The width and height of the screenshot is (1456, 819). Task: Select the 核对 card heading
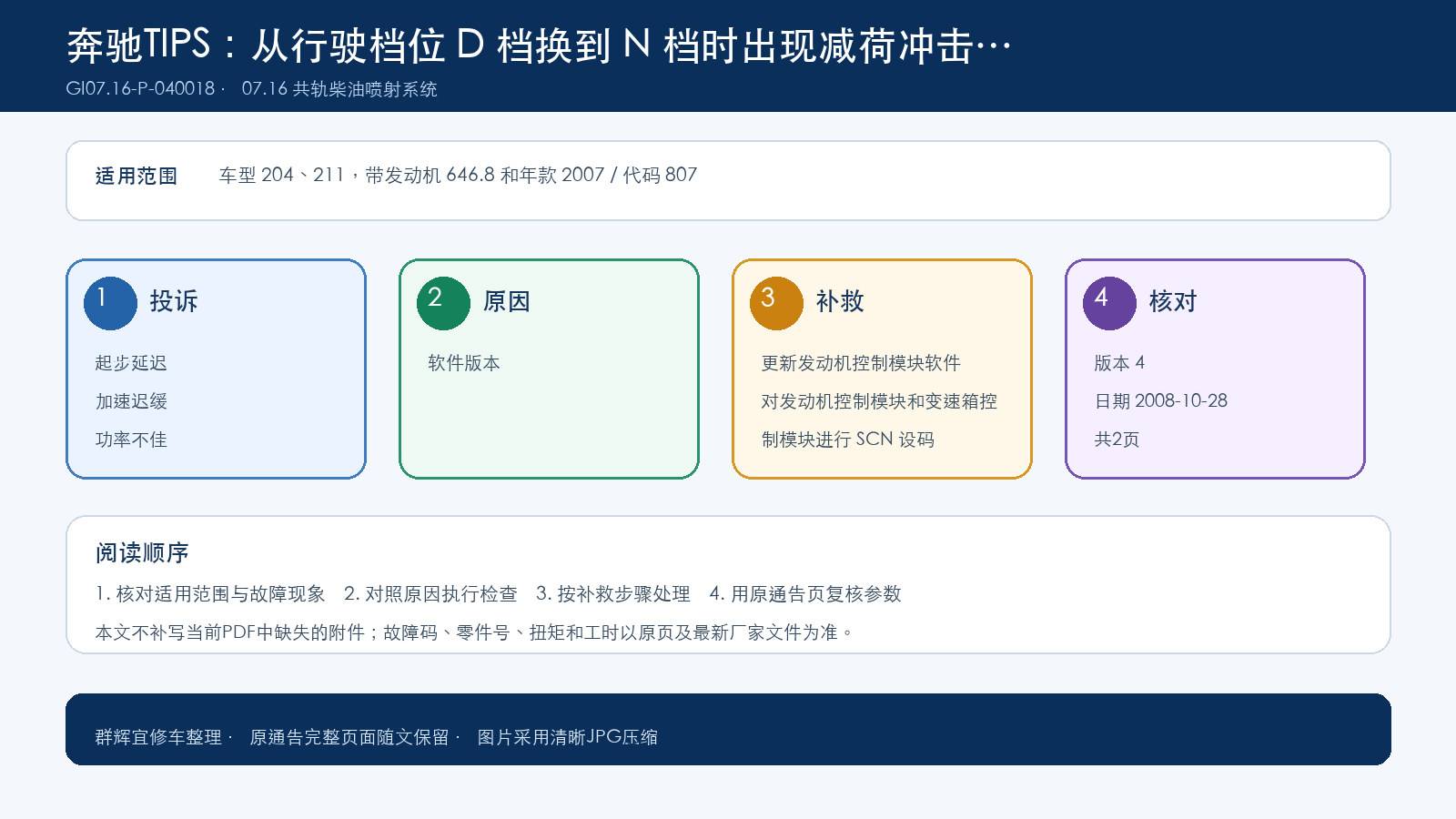1173,301
